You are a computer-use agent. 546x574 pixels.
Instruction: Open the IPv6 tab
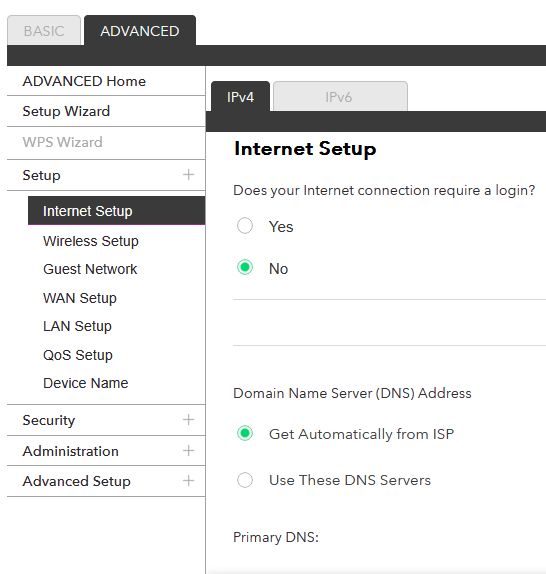point(340,96)
